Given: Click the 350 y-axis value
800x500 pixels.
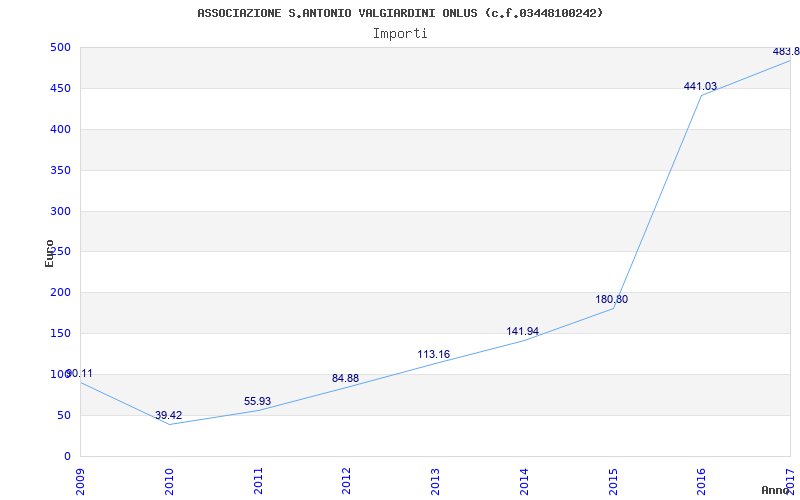Looking at the screenshot, I should pyautogui.click(x=59, y=170).
